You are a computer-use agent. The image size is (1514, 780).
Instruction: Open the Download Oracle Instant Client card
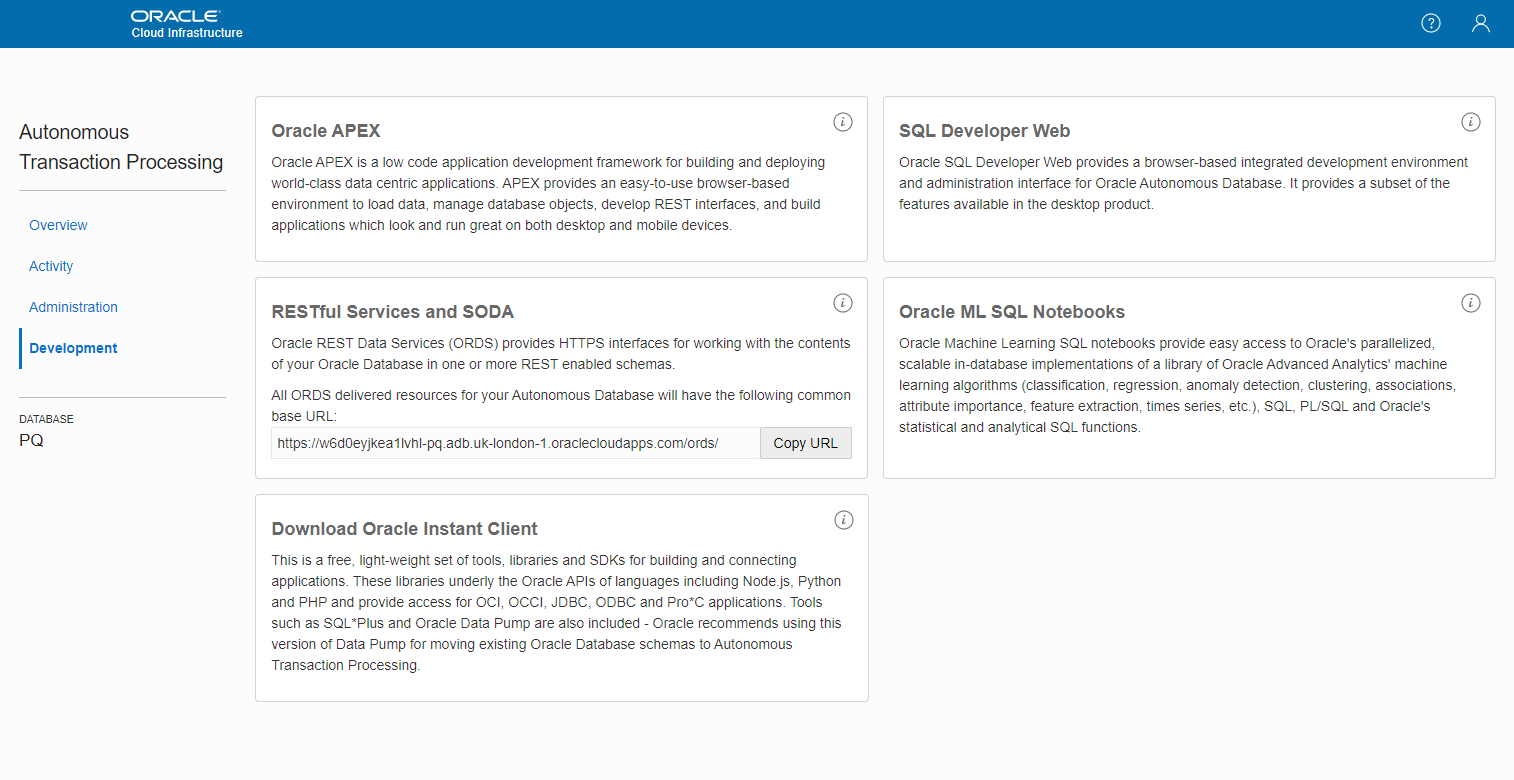pos(404,528)
